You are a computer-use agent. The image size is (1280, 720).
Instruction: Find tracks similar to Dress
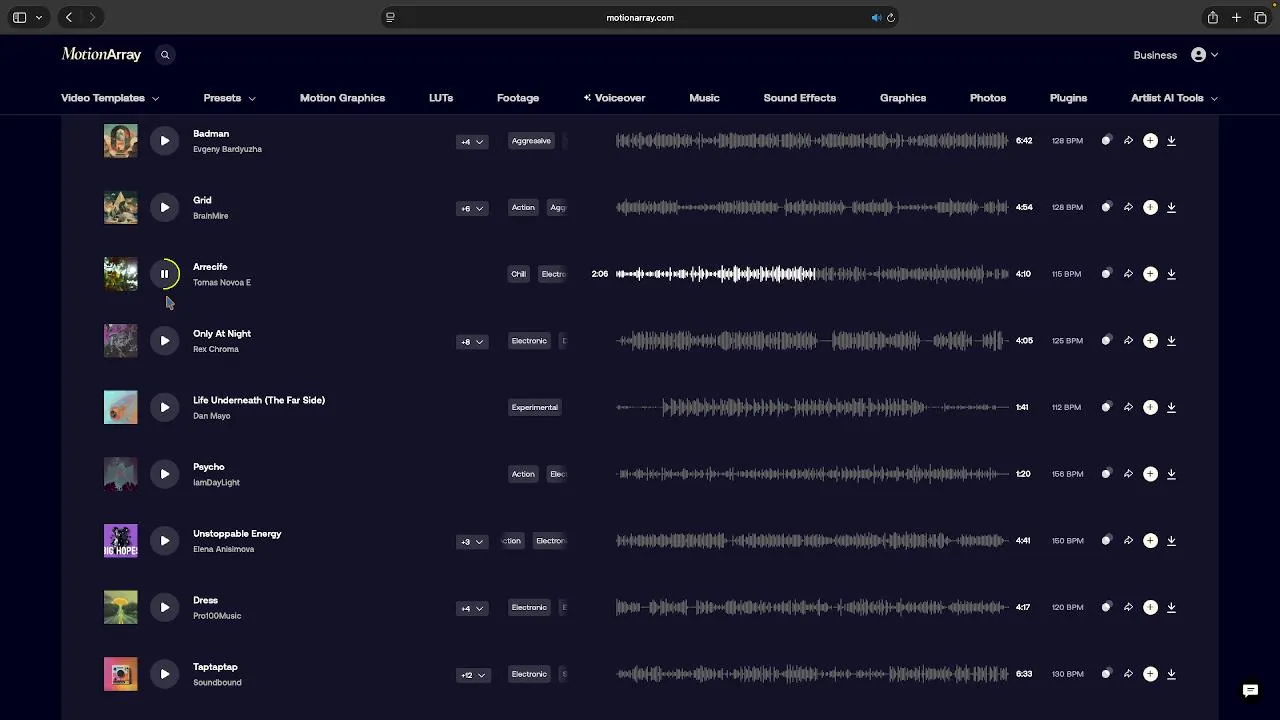tap(1106, 607)
